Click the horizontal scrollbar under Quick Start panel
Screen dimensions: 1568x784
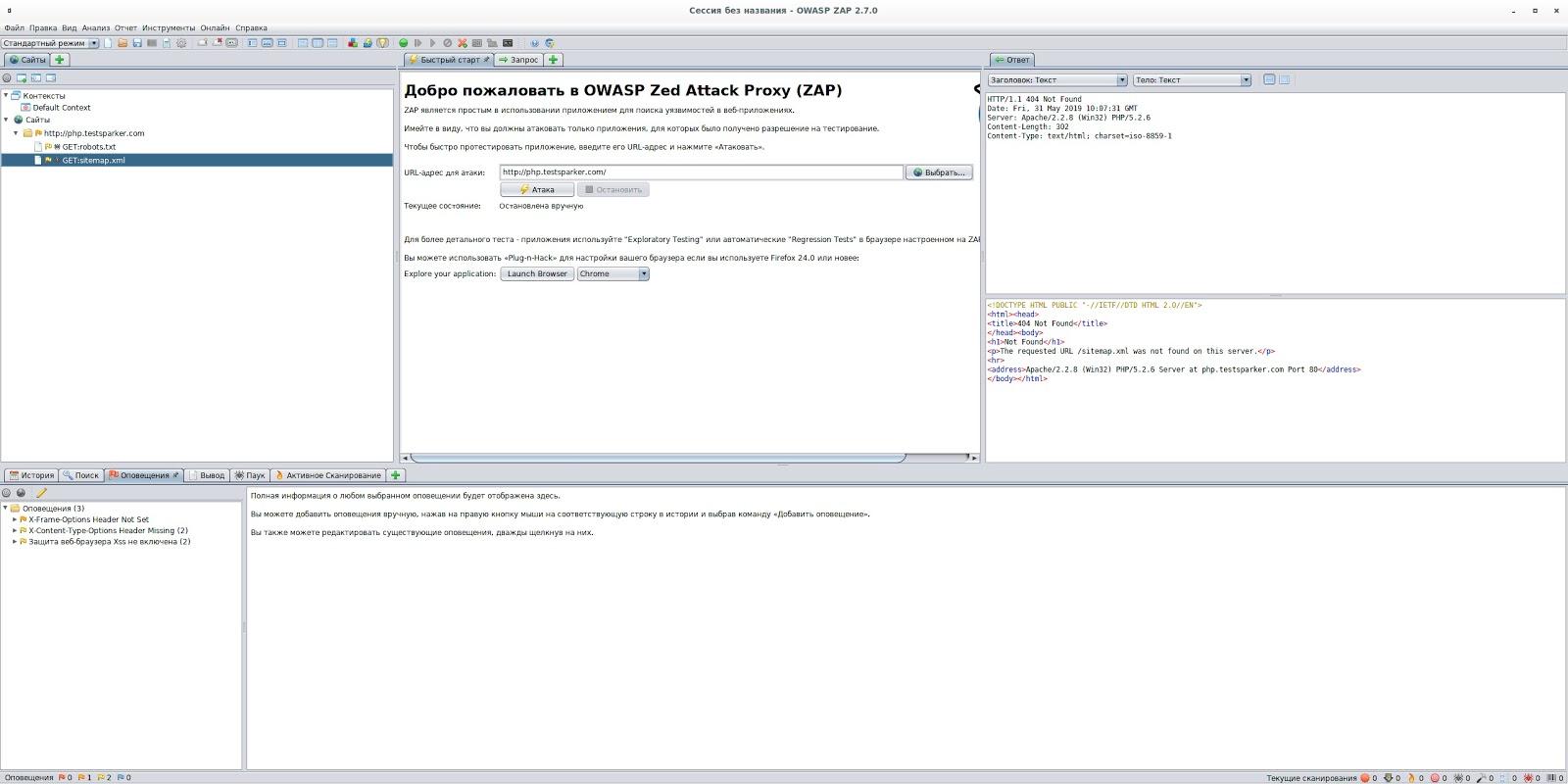coord(657,458)
